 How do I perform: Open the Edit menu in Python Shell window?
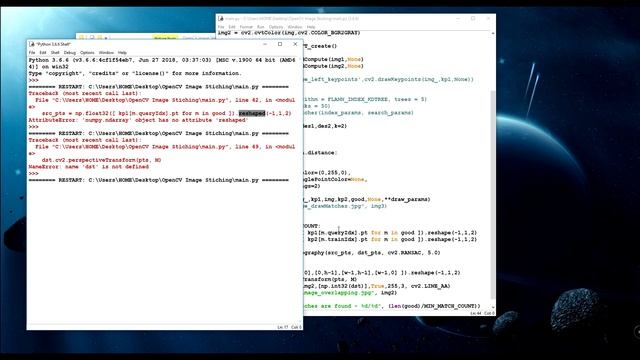43,53
